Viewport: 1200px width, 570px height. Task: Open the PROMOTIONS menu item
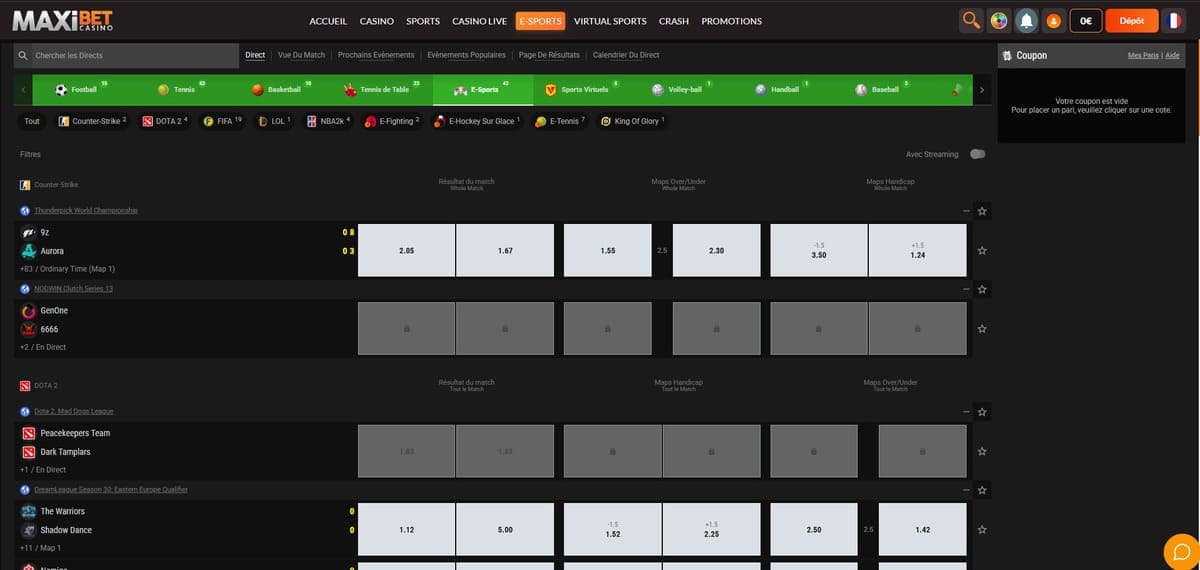click(x=731, y=21)
